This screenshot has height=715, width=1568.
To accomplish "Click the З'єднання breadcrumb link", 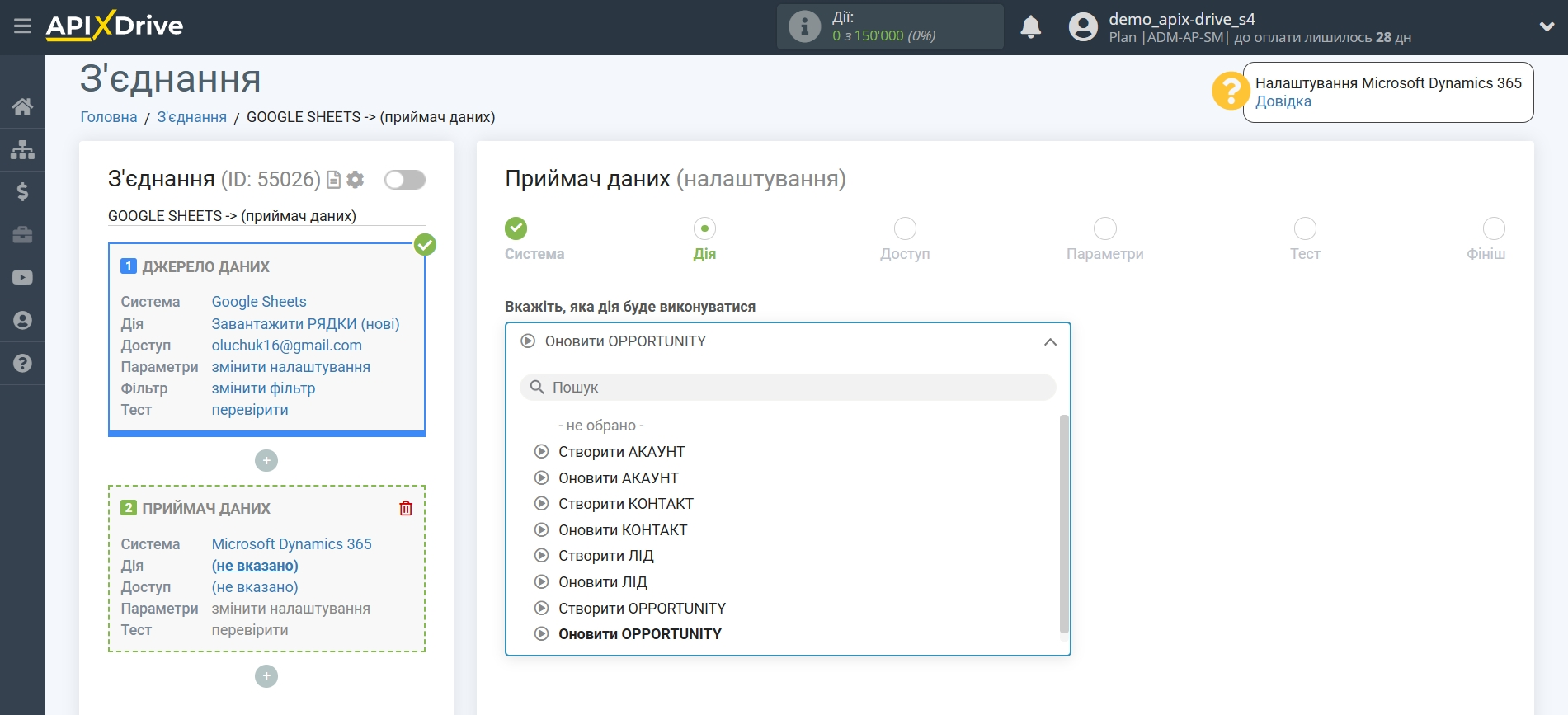I will (x=191, y=117).
